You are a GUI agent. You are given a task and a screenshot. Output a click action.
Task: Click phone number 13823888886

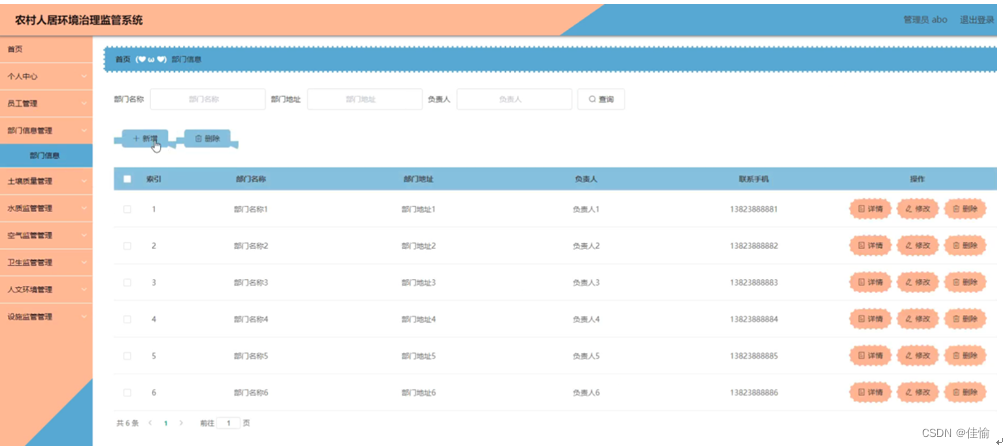point(754,393)
